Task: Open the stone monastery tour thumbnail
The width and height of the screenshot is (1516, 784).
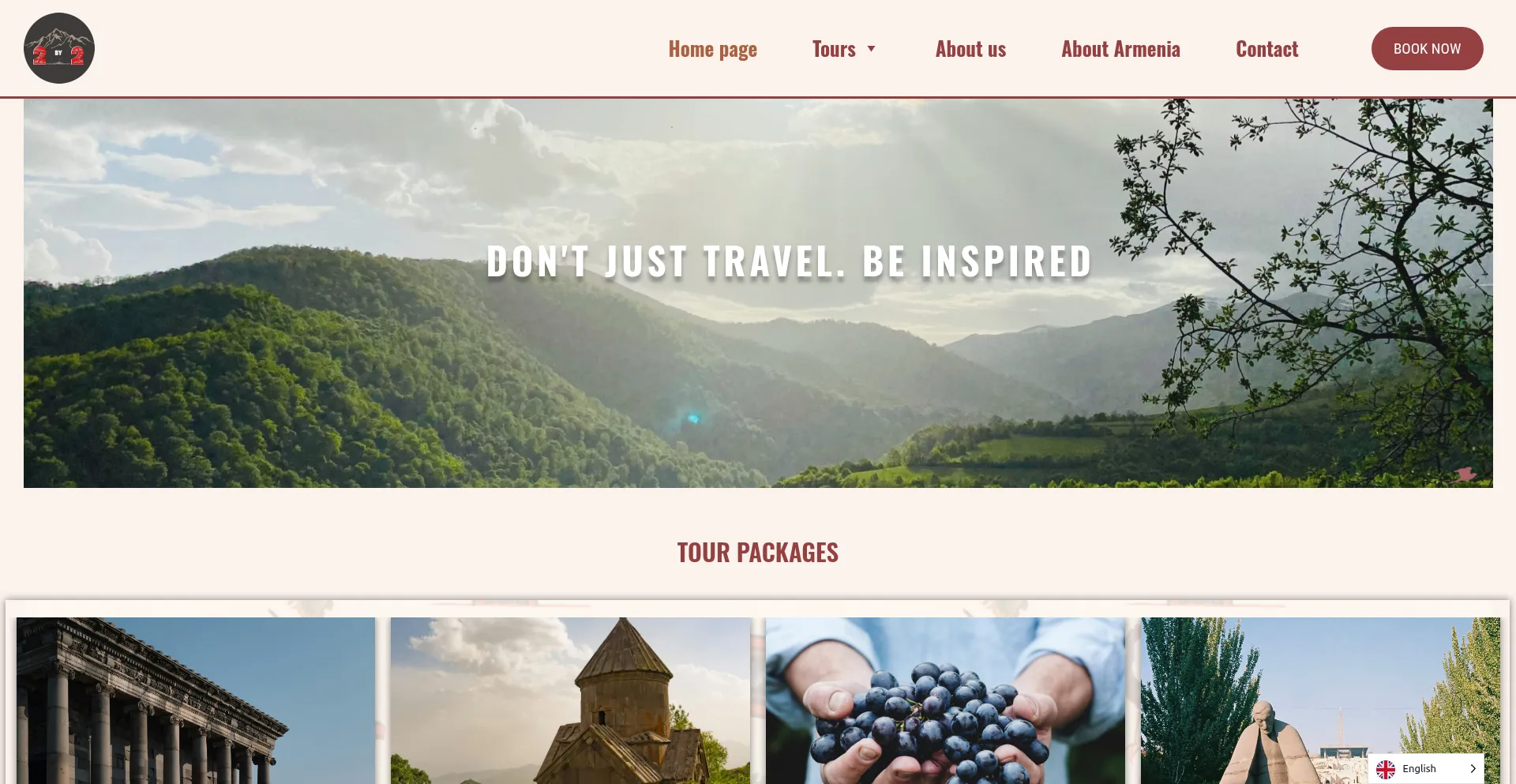Action: coord(570,700)
